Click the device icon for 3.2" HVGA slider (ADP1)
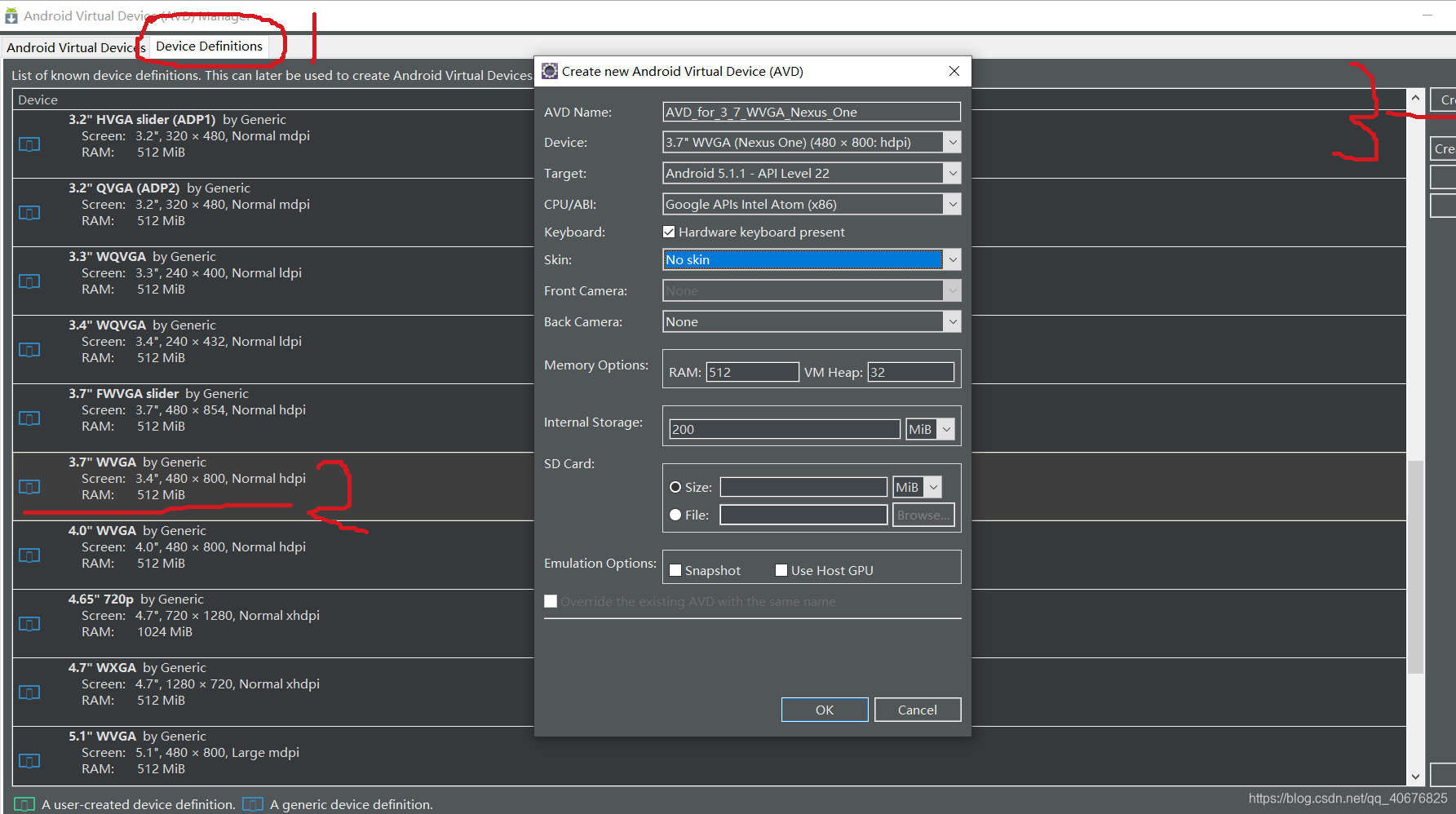The width and height of the screenshot is (1456, 814). click(29, 144)
